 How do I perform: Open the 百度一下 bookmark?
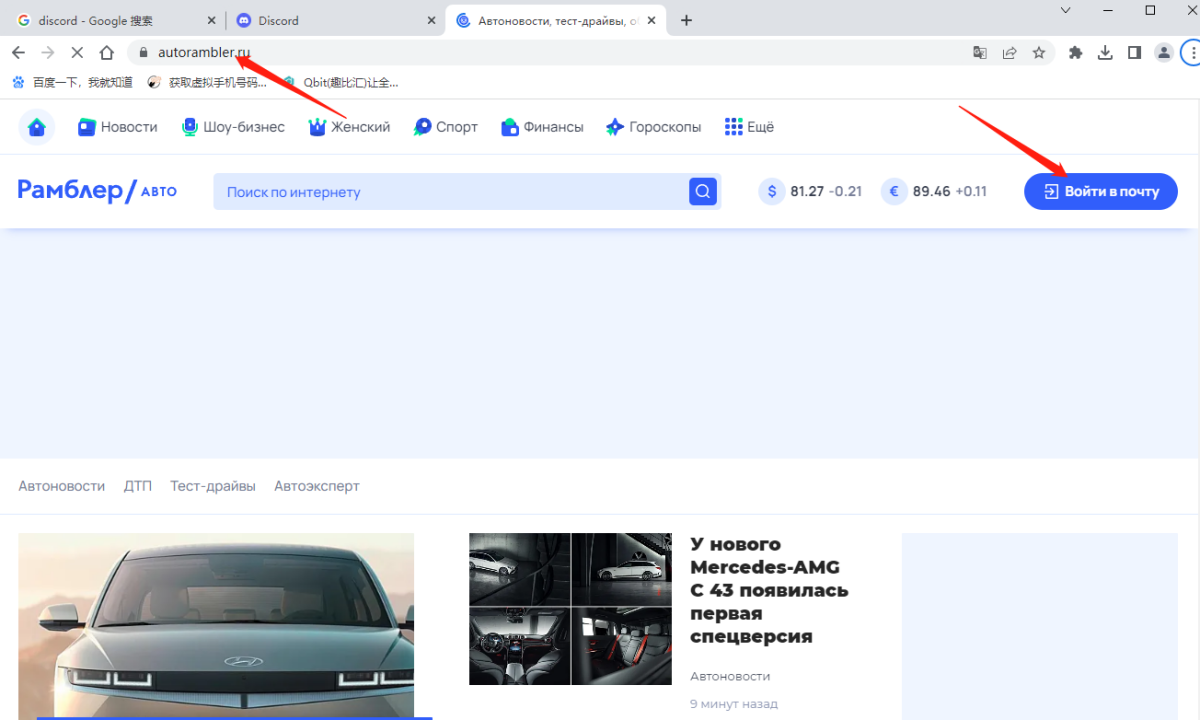coord(72,83)
